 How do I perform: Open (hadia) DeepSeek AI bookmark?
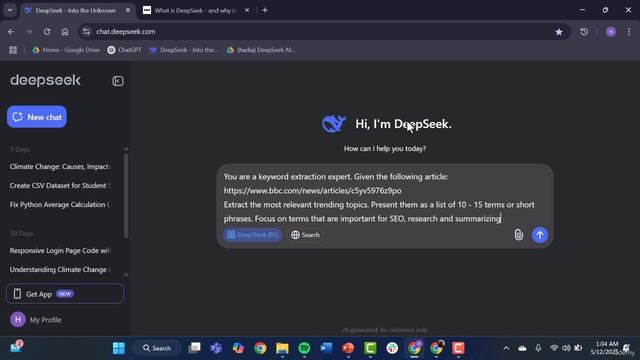point(261,50)
